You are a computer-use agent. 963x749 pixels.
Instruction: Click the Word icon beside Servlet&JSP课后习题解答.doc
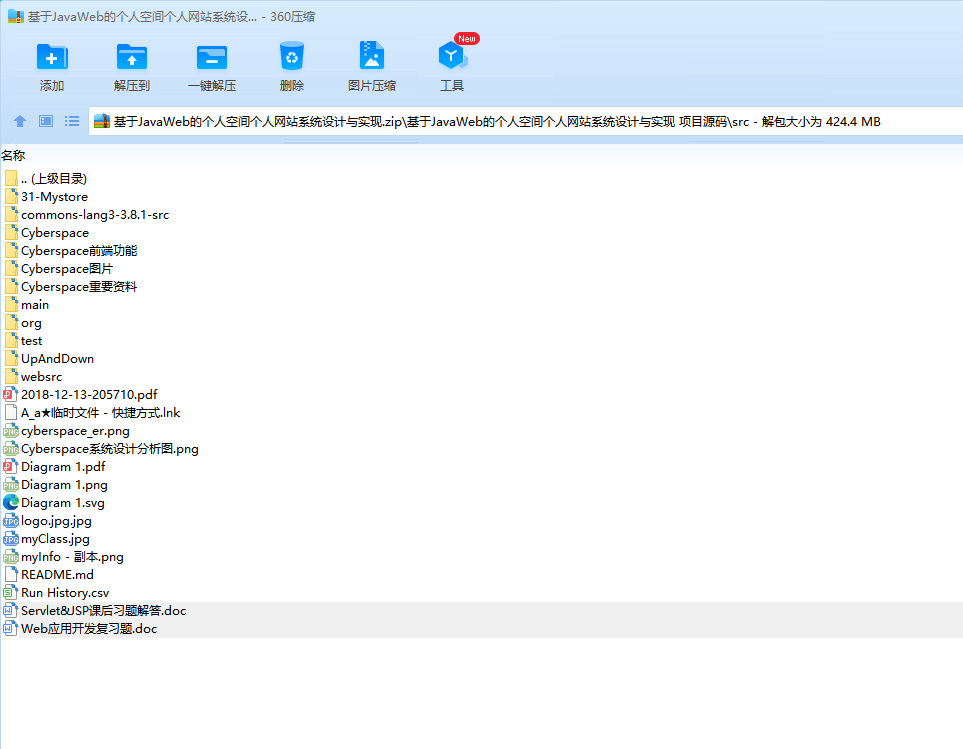10,611
